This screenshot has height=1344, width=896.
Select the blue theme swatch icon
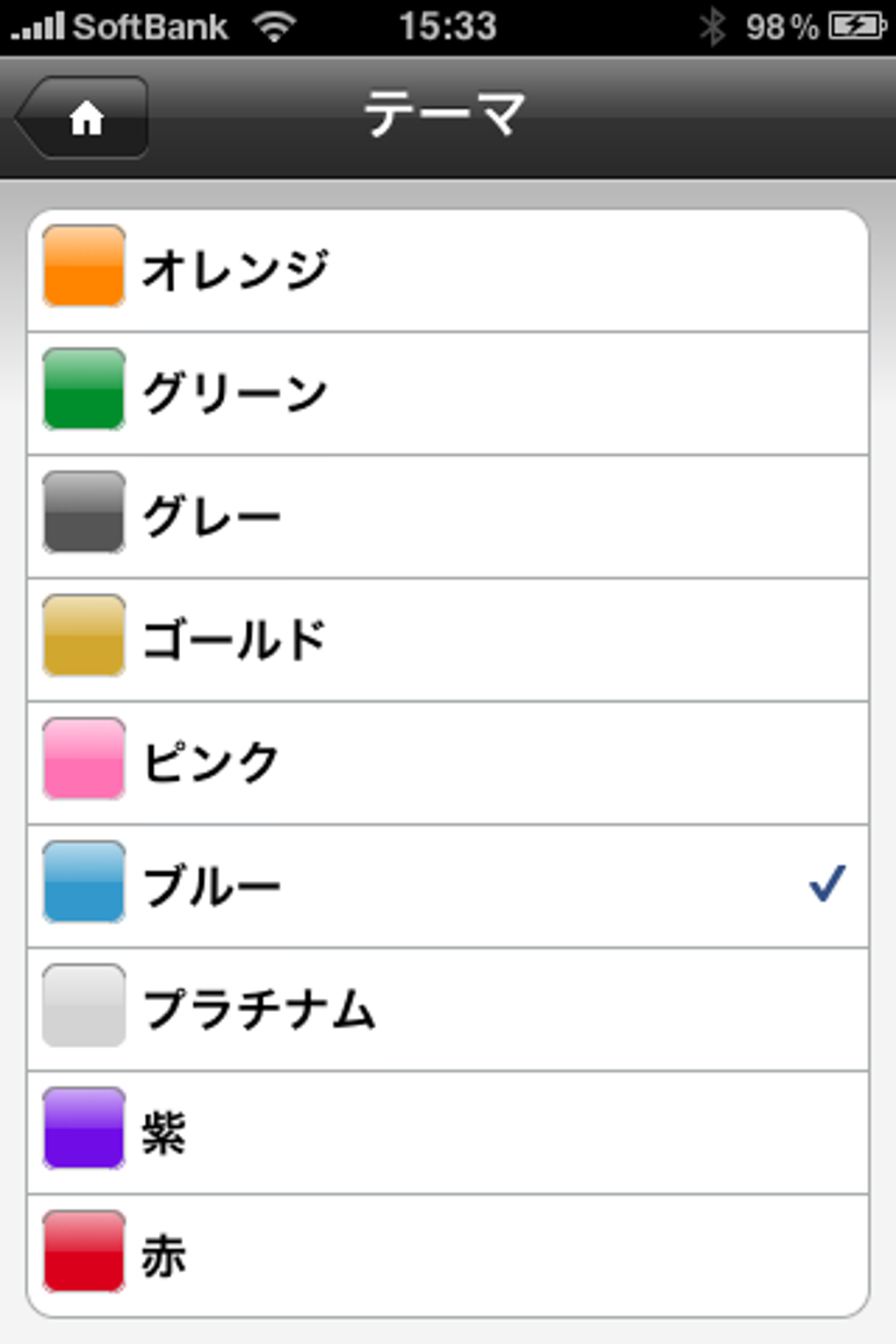tap(83, 881)
